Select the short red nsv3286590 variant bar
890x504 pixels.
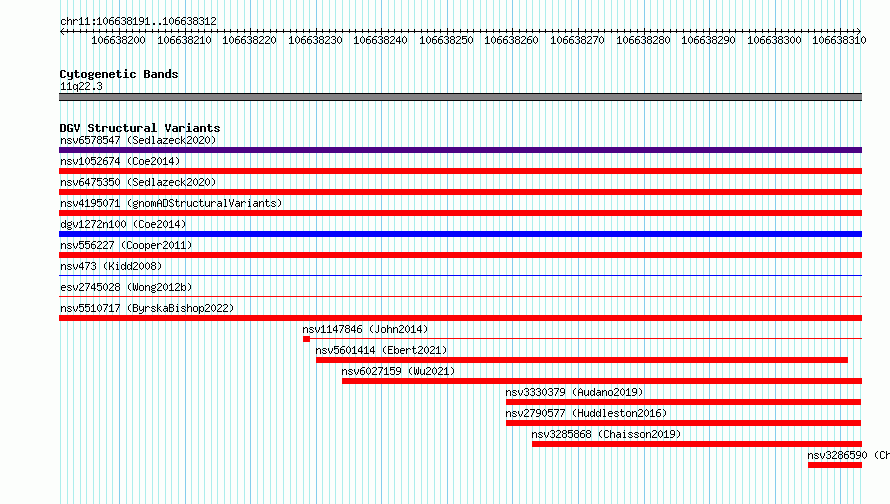(x=835, y=465)
